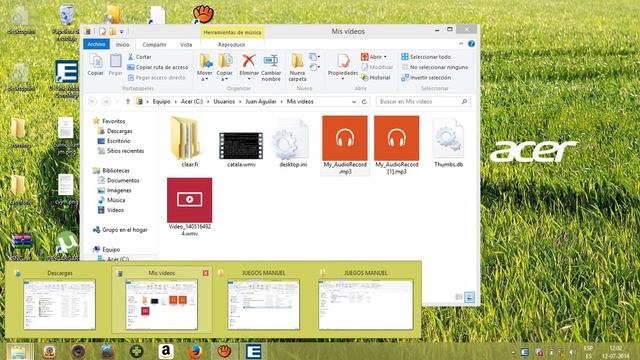Expand the Abrir dropdown arrow
Screen dimensions: 640x360
(x=385, y=57)
